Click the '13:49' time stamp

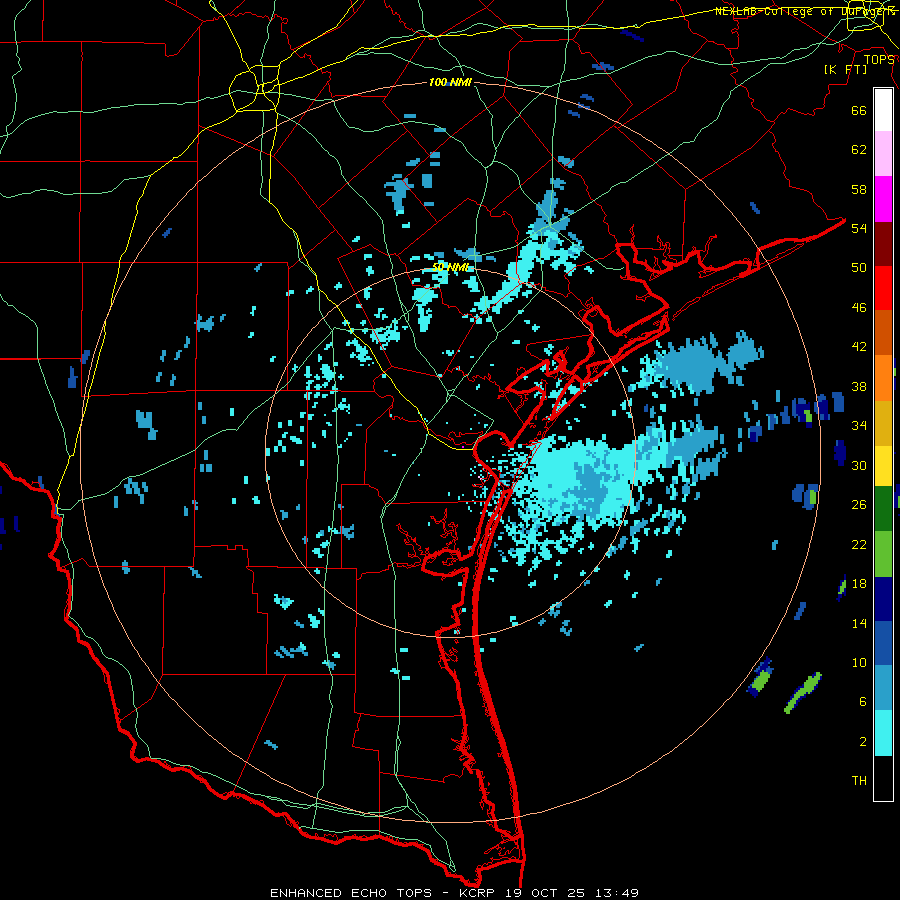click(616, 893)
